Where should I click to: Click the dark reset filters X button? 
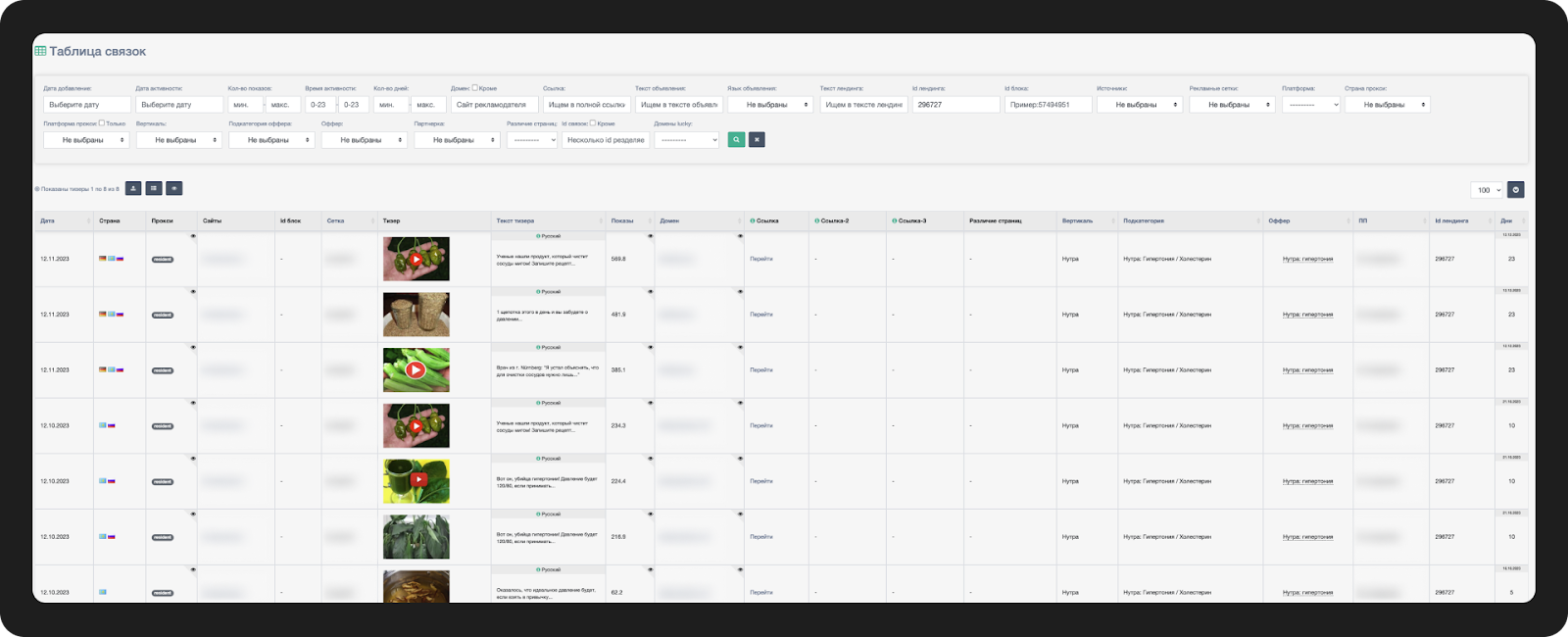point(757,140)
